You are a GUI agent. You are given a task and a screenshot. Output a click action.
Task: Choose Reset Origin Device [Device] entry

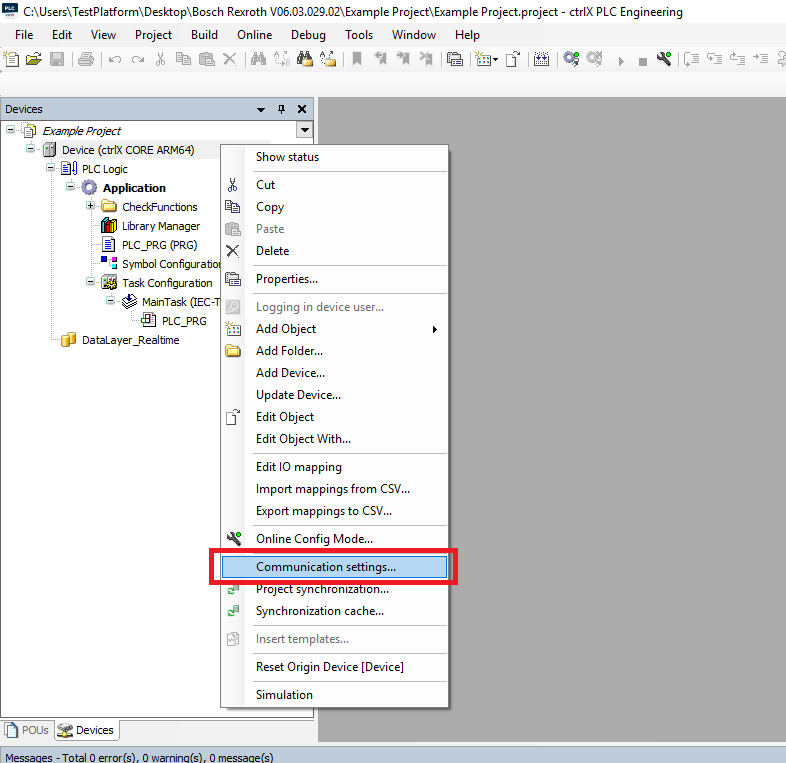pos(329,667)
